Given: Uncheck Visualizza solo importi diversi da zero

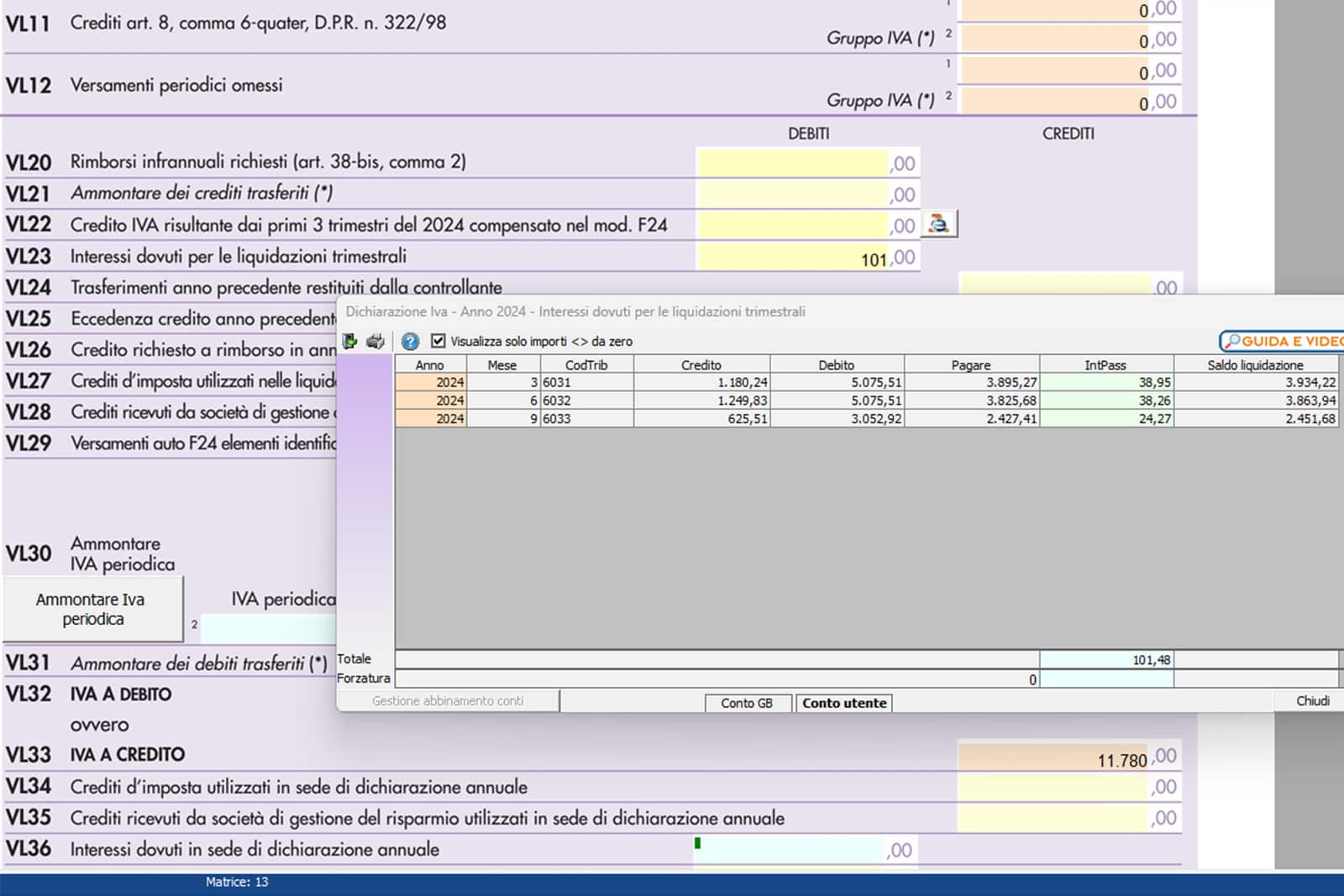Looking at the screenshot, I should point(438,341).
